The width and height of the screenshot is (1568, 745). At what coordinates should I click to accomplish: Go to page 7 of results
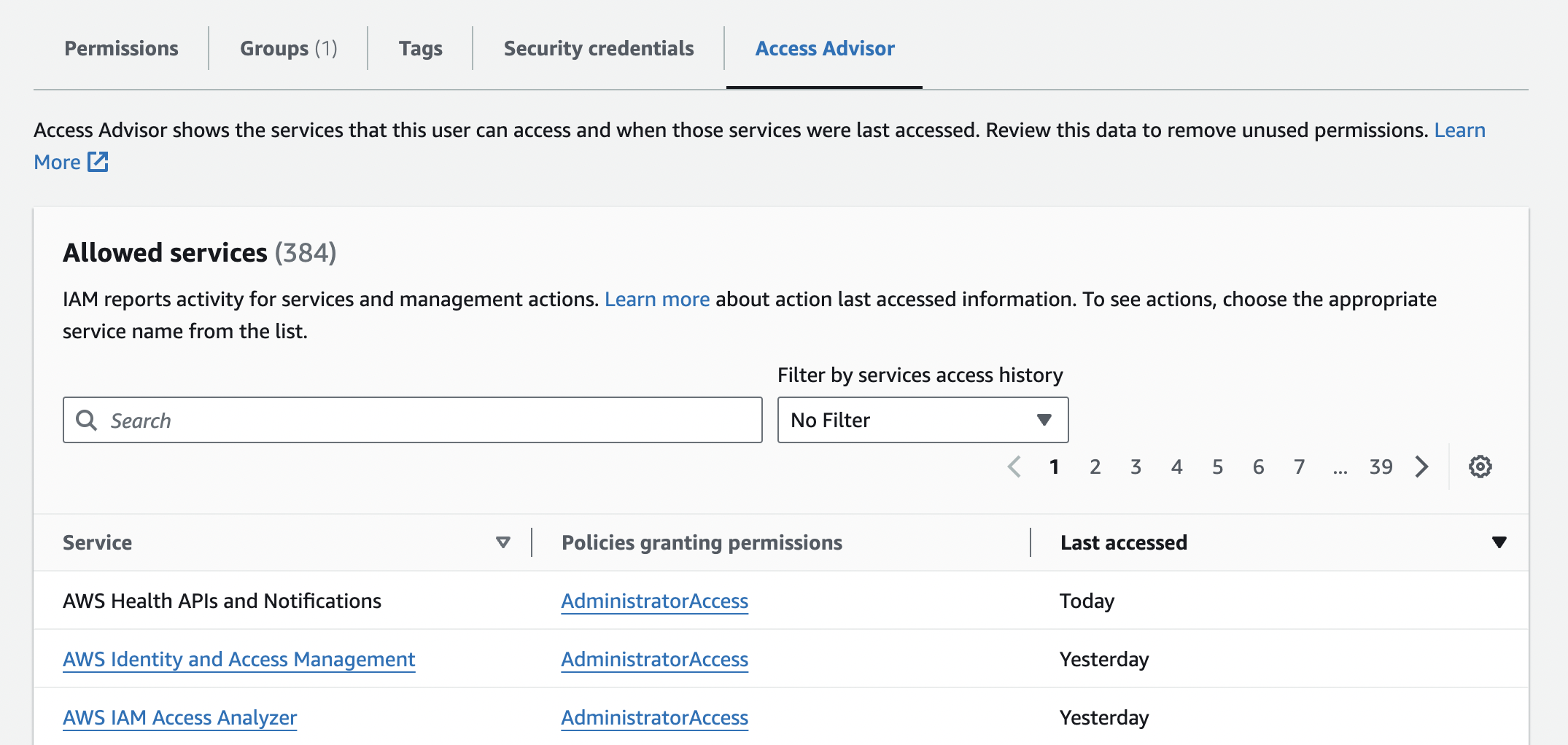tap(1299, 467)
